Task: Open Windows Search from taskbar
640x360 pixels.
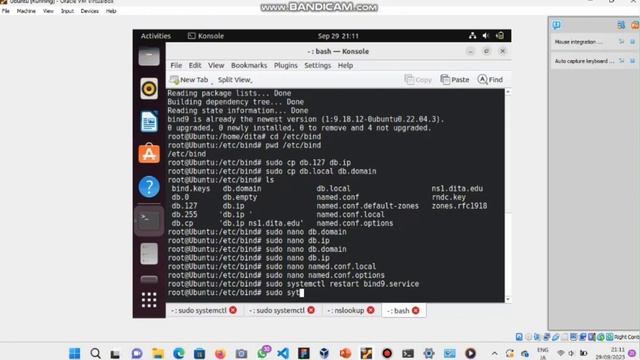Action: (96, 353)
